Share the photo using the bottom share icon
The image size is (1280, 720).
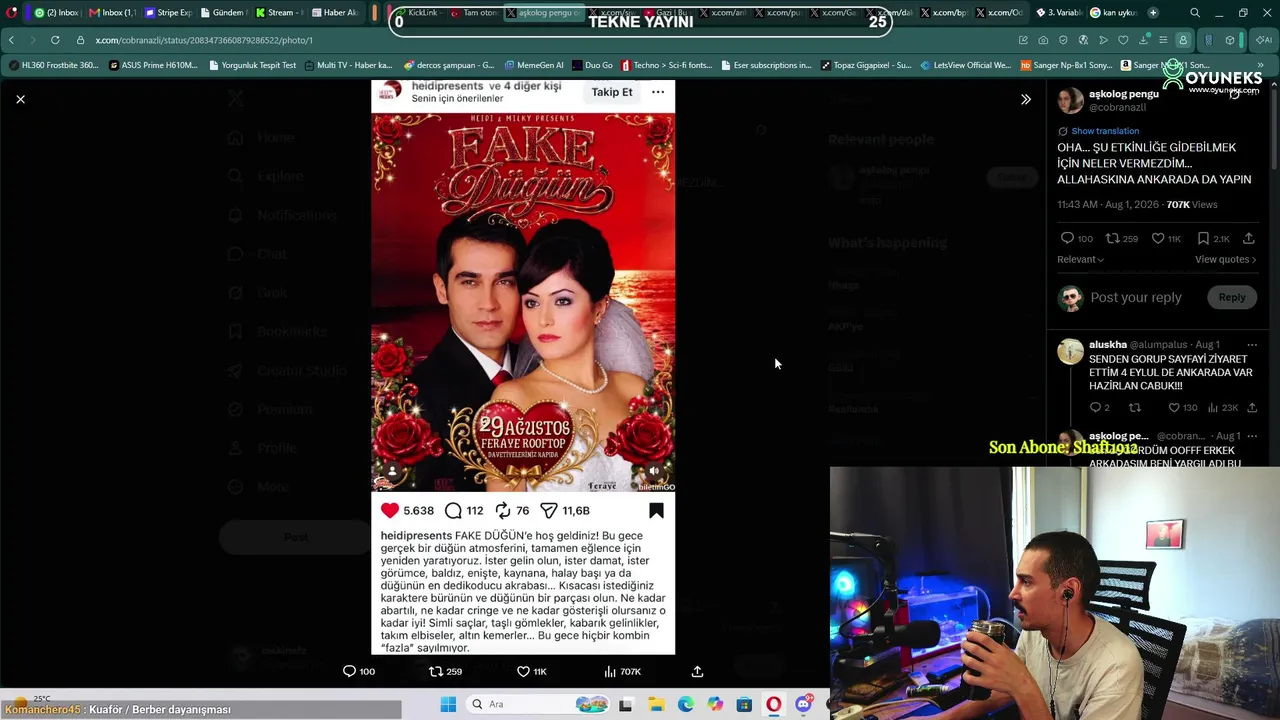click(x=697, y=671)
